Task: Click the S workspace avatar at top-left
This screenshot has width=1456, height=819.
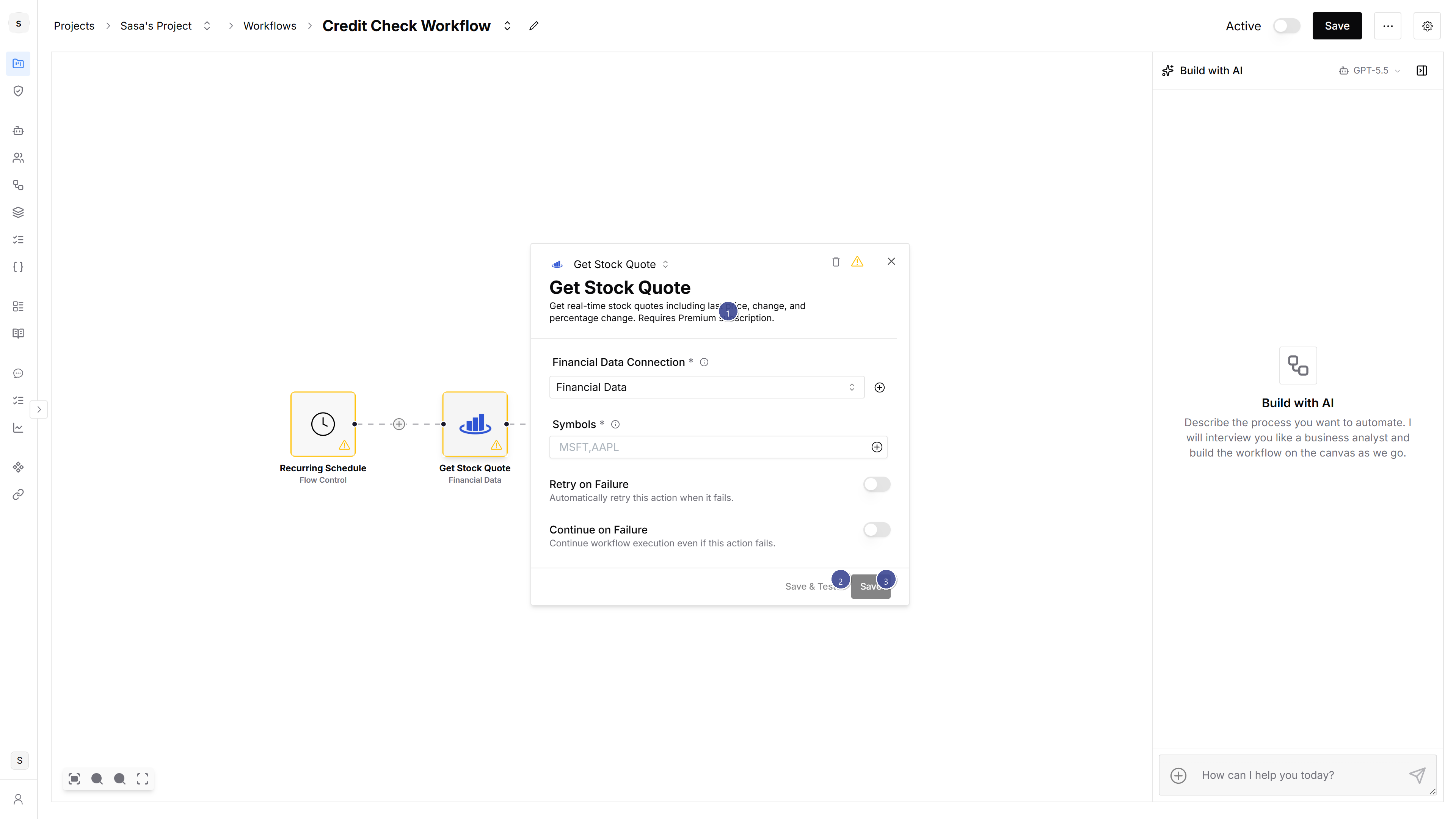Action: [19, 24]
